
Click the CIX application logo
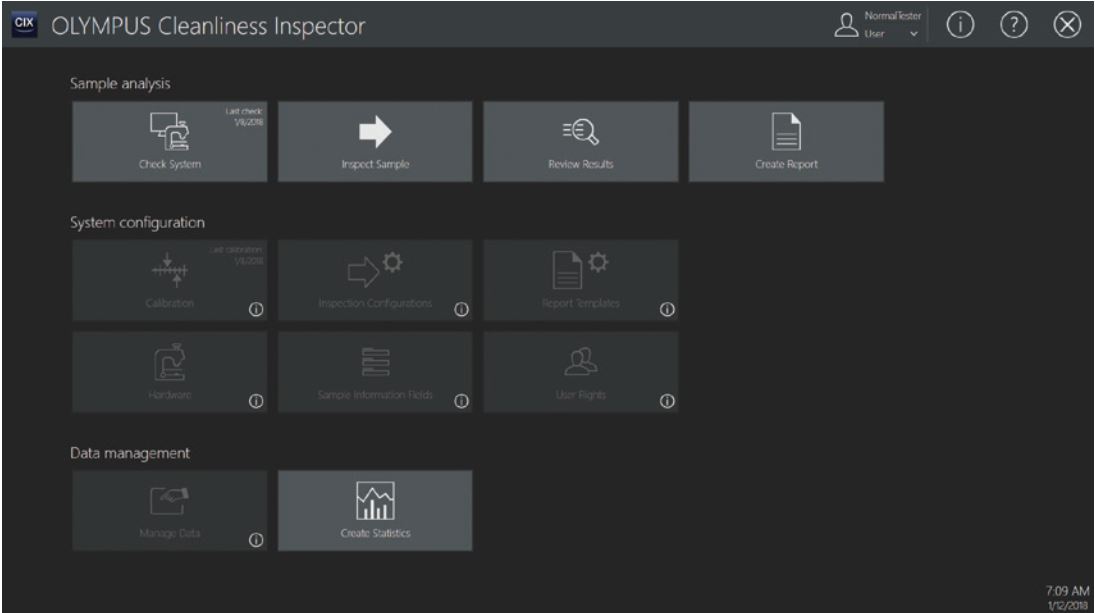click(24, 24)
